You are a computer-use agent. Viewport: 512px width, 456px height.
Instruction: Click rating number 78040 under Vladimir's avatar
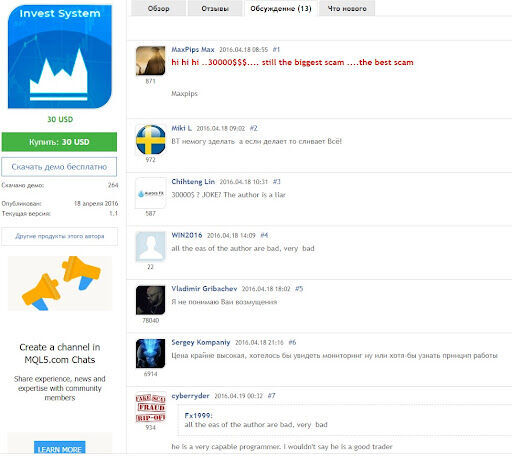click(x=150, y=321)
